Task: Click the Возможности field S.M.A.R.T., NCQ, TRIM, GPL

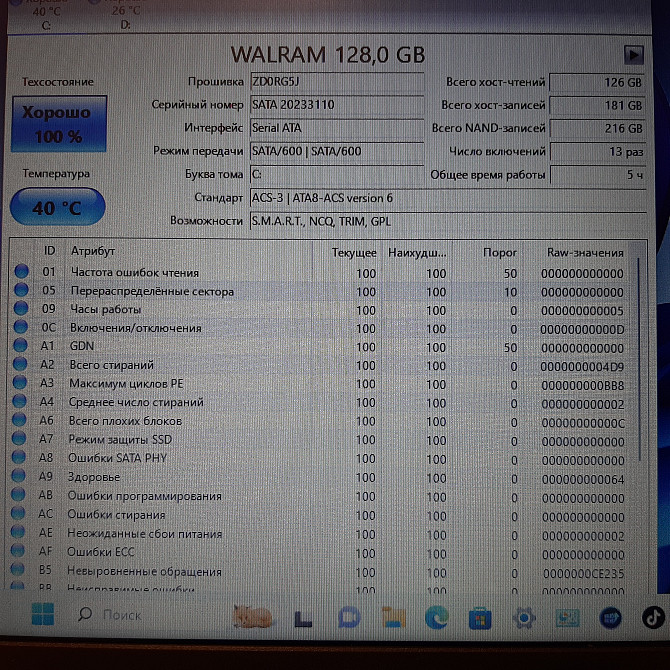Action: click(448, 221)
